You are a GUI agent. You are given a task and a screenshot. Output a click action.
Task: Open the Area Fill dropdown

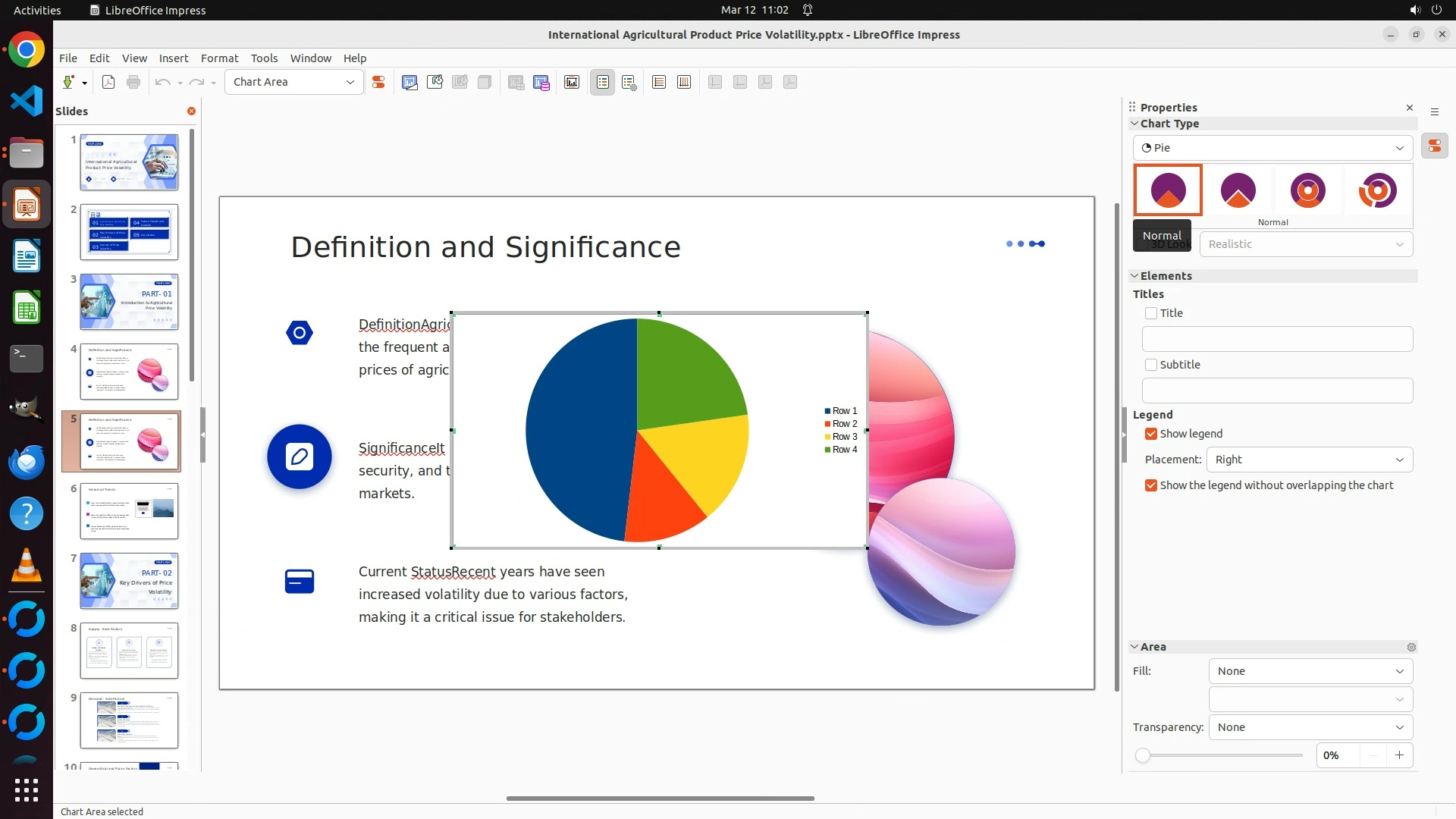(1310, 671)
